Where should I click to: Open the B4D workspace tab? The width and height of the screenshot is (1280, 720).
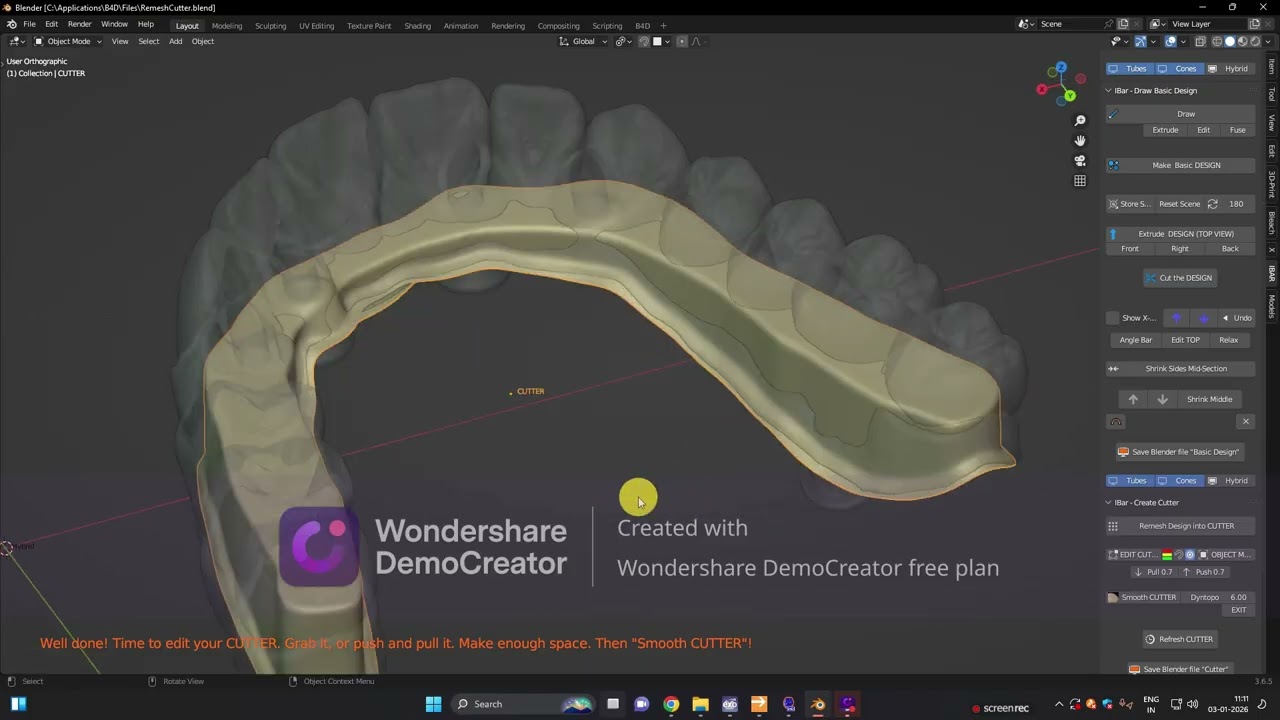(642, 26)
